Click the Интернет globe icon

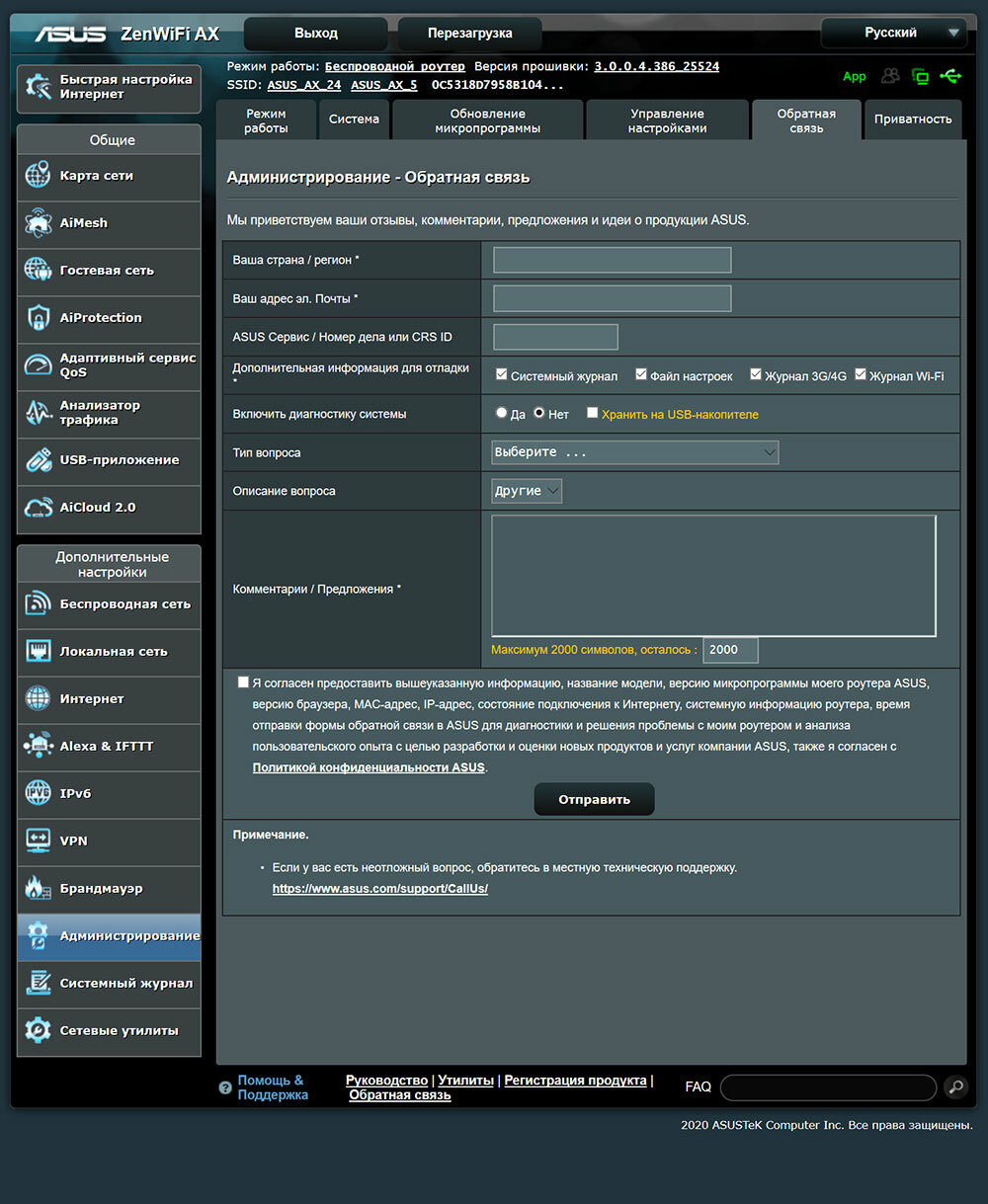pyautogui.click(x=38, y=699)
